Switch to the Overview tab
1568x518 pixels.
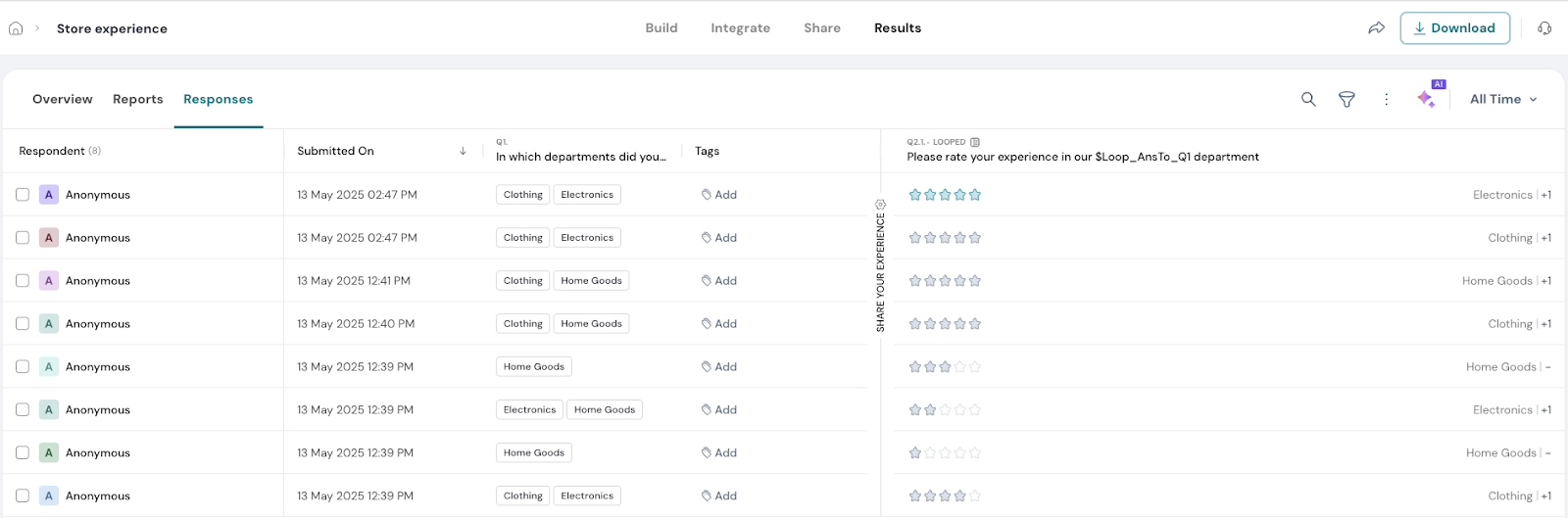(x=63, y=99)
